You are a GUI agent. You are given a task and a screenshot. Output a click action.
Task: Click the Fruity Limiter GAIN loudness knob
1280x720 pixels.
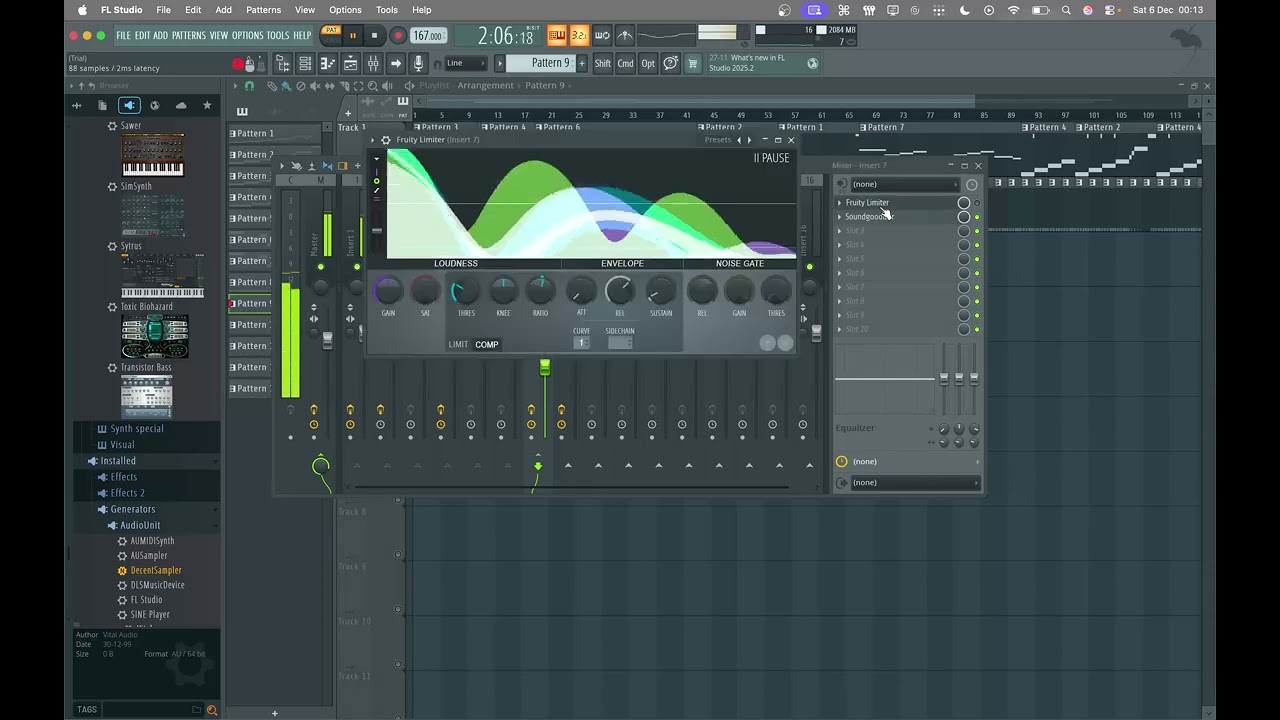click(x=388, y=291)
